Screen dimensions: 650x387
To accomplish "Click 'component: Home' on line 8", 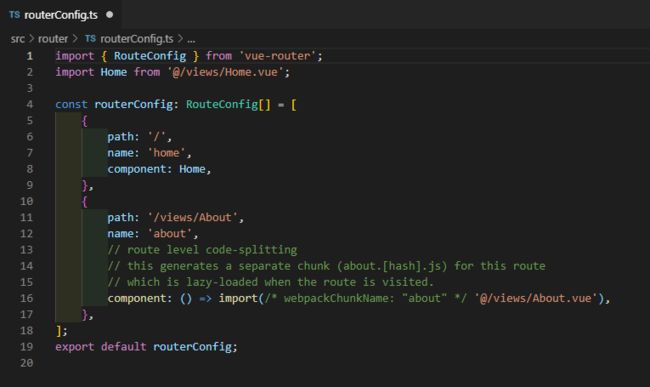I will [157, 169].
